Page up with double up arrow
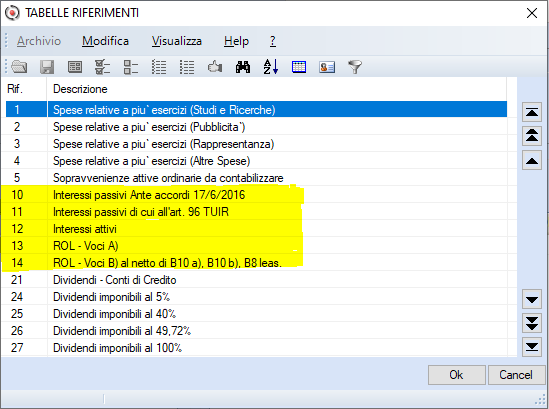Screen dimensions: 549x409 pos(532,136)
